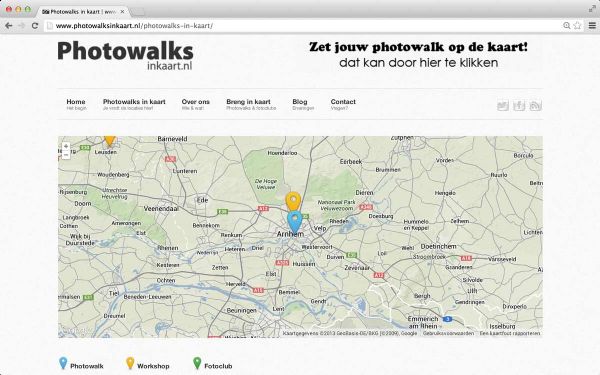Click the blue Photowalk marker at Arnhem
The width and height of the screenshot is (600, 375).
tap(294, 222)
